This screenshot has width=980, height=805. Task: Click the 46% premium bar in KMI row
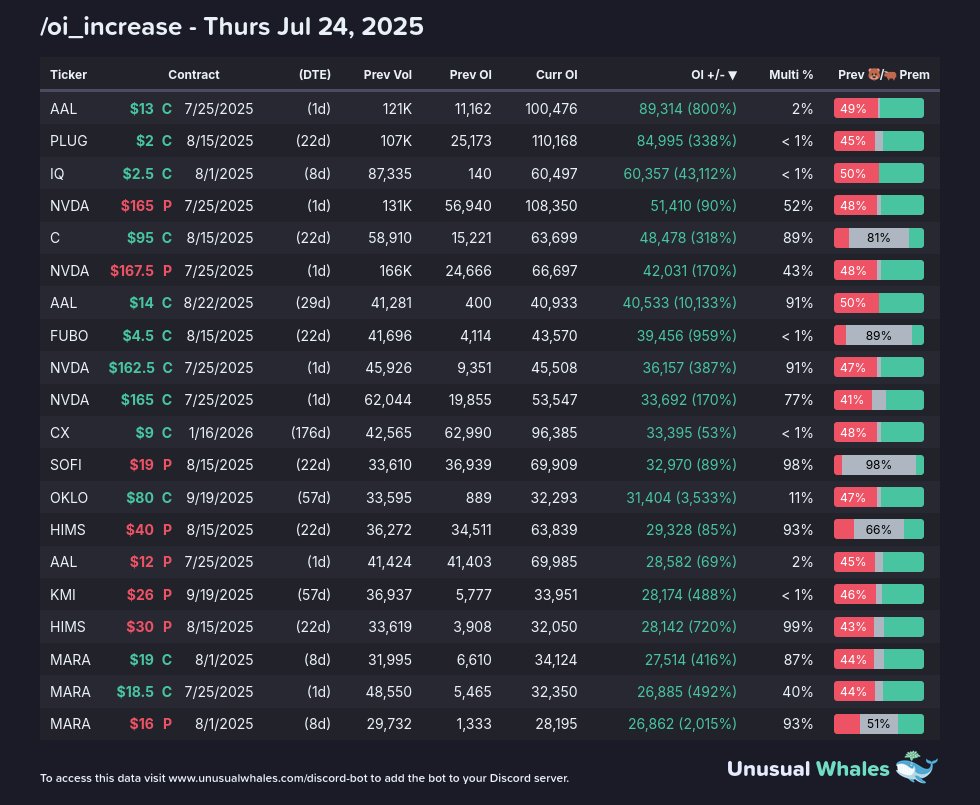pos(879,594)
